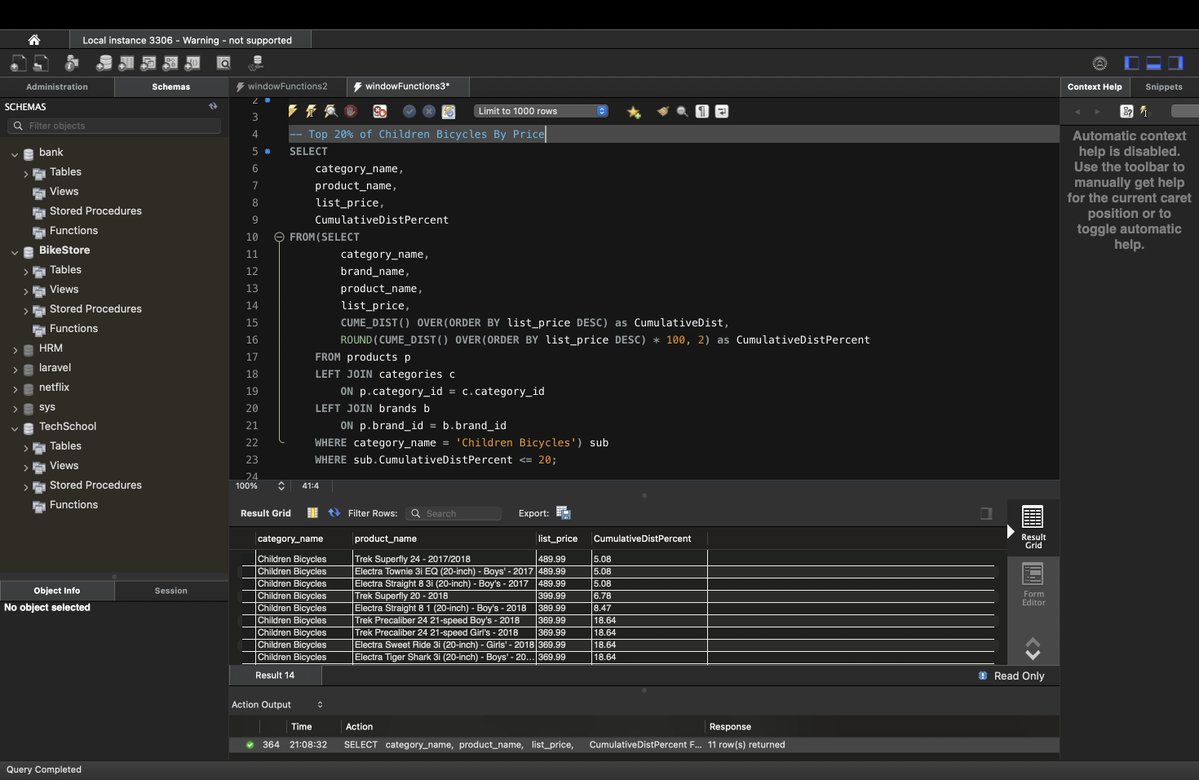Screen dimensions: 1199x780
Task: Expand Views under BikeStore
Action: click(x=25, y=291)
